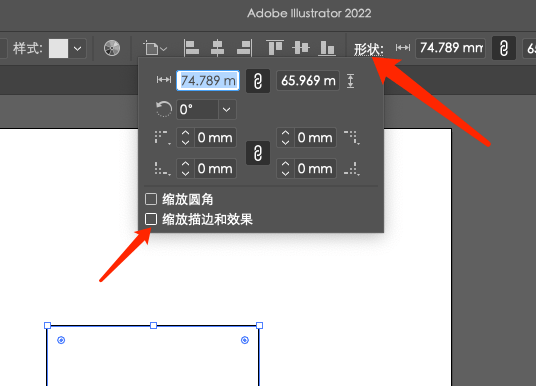Click the bottom-left corner radius stepper
The height and width of the screenshot is (386, 536).
click(x=185, y=169)
